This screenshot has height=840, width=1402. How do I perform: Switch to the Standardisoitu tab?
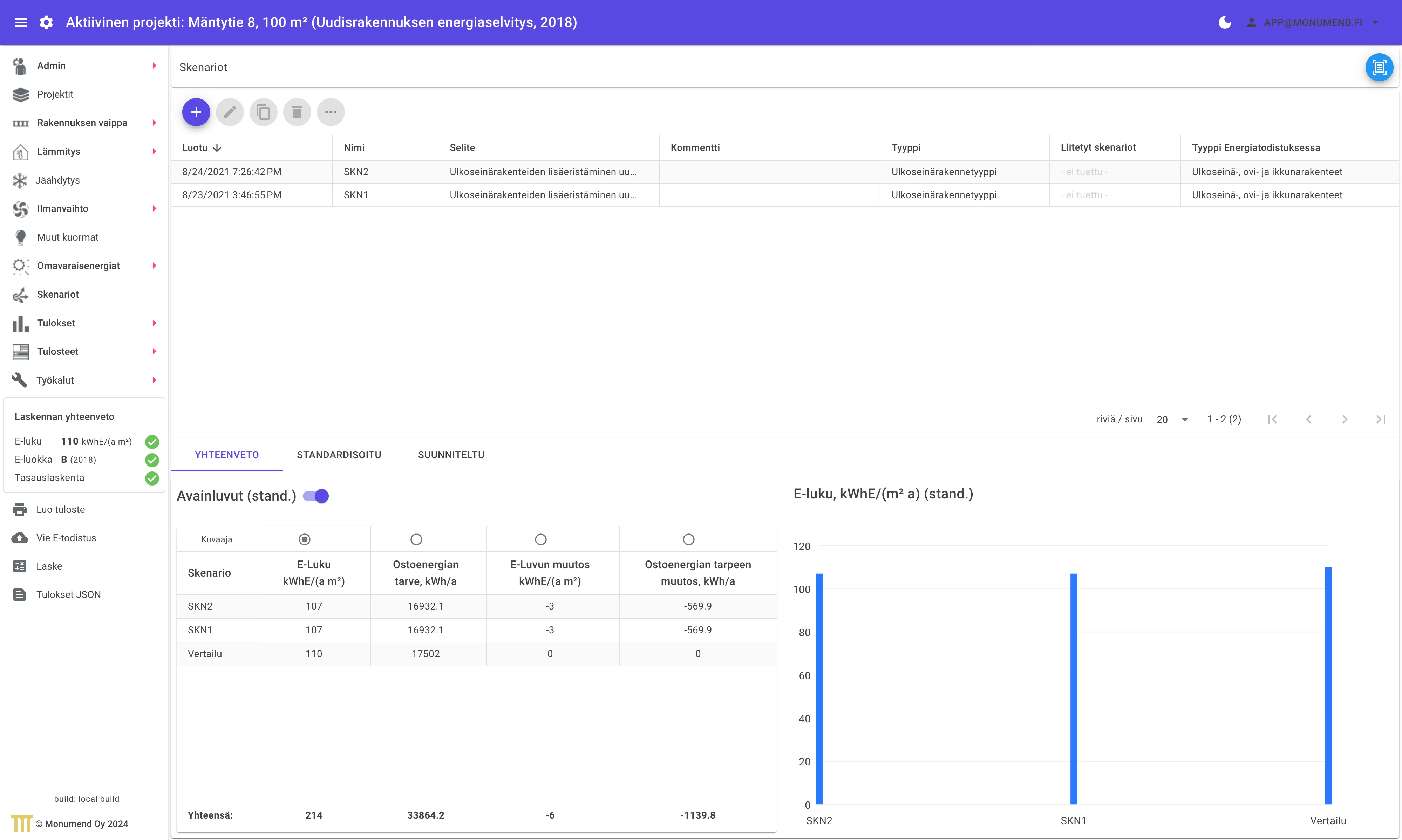339,455
